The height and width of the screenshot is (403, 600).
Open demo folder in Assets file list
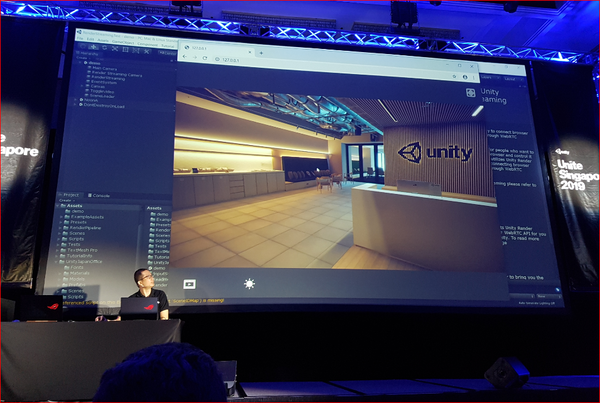point(160,214)
